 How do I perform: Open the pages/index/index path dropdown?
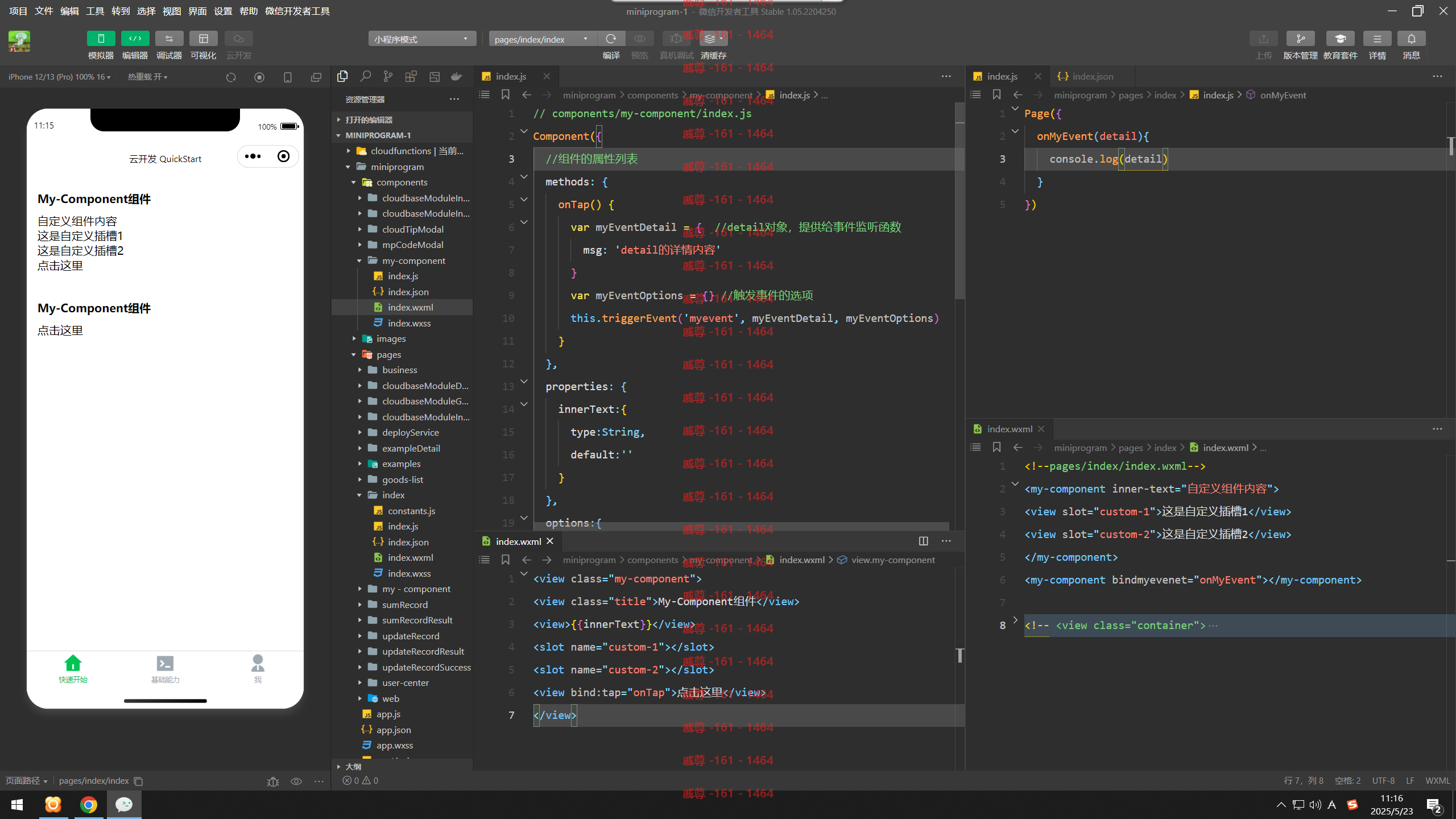543,39
